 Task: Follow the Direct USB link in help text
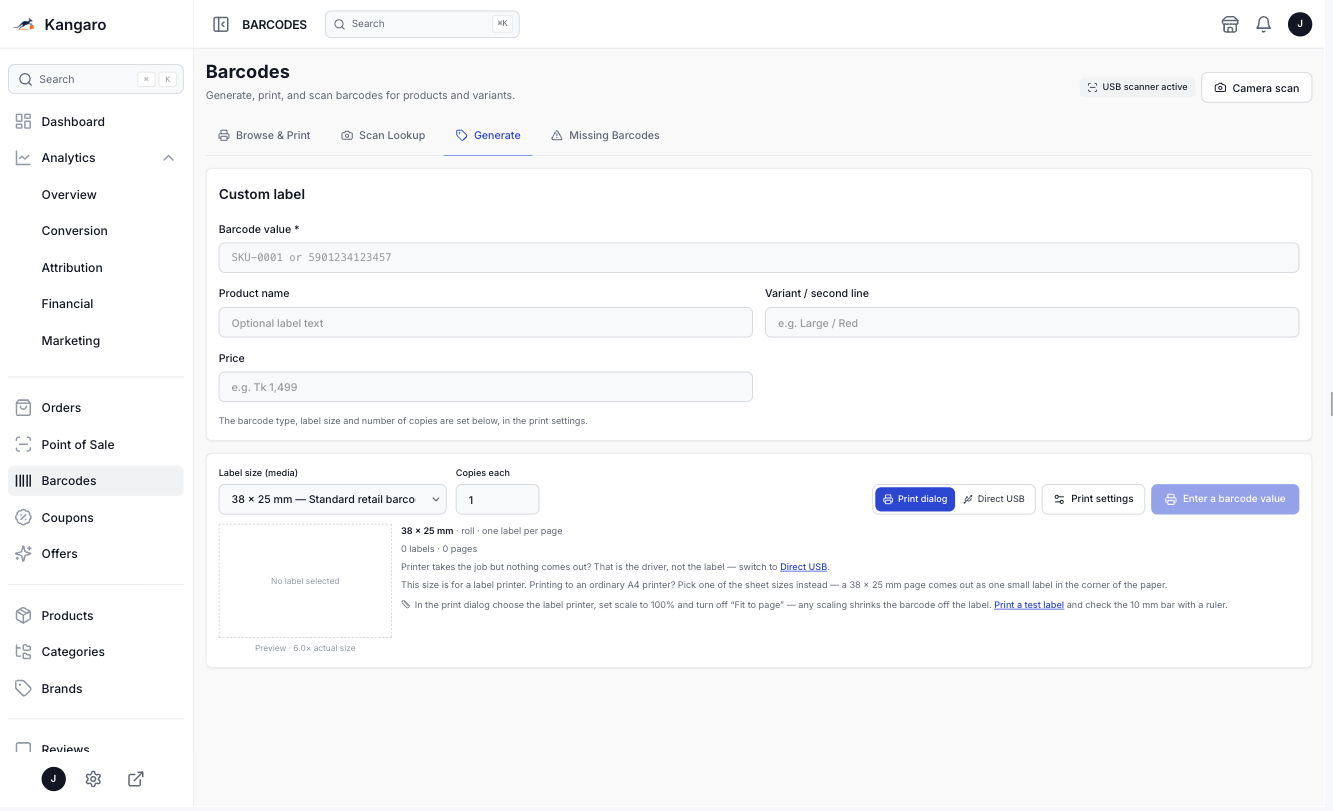point(803,567)
